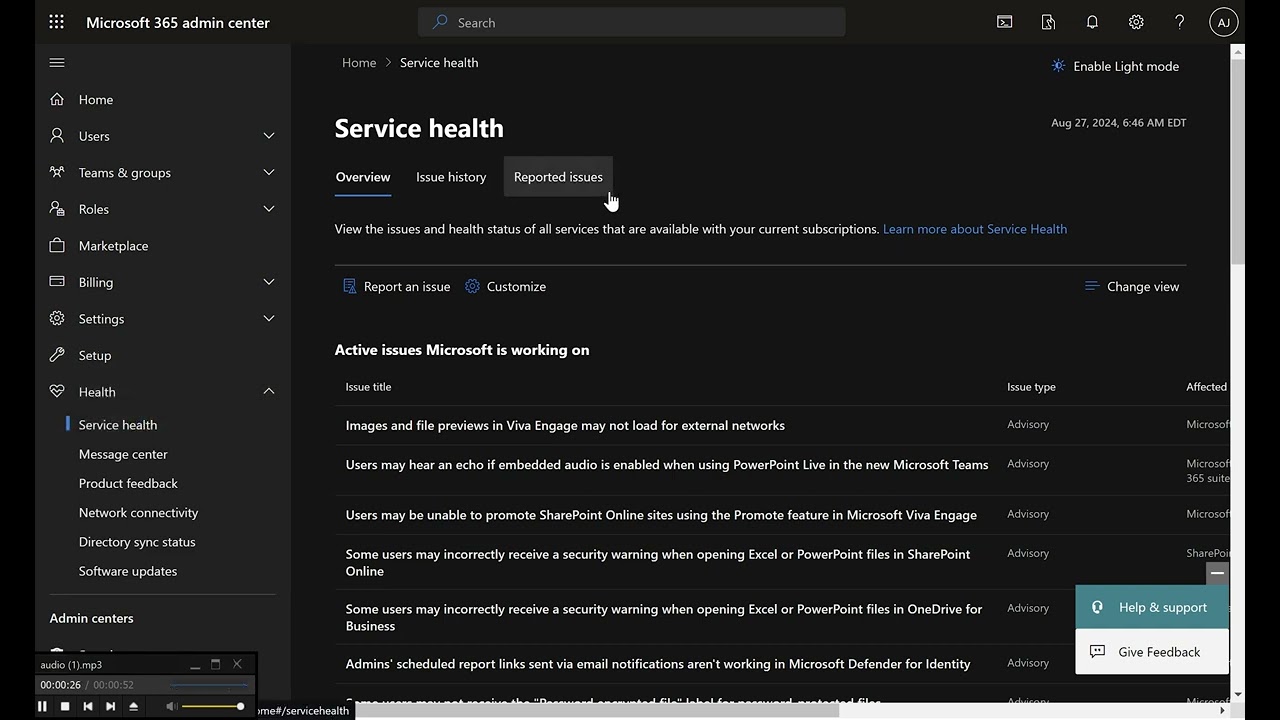The image size is (1280, 720).
Task: Click the Report an issue icon
Action: click(349, 286)
